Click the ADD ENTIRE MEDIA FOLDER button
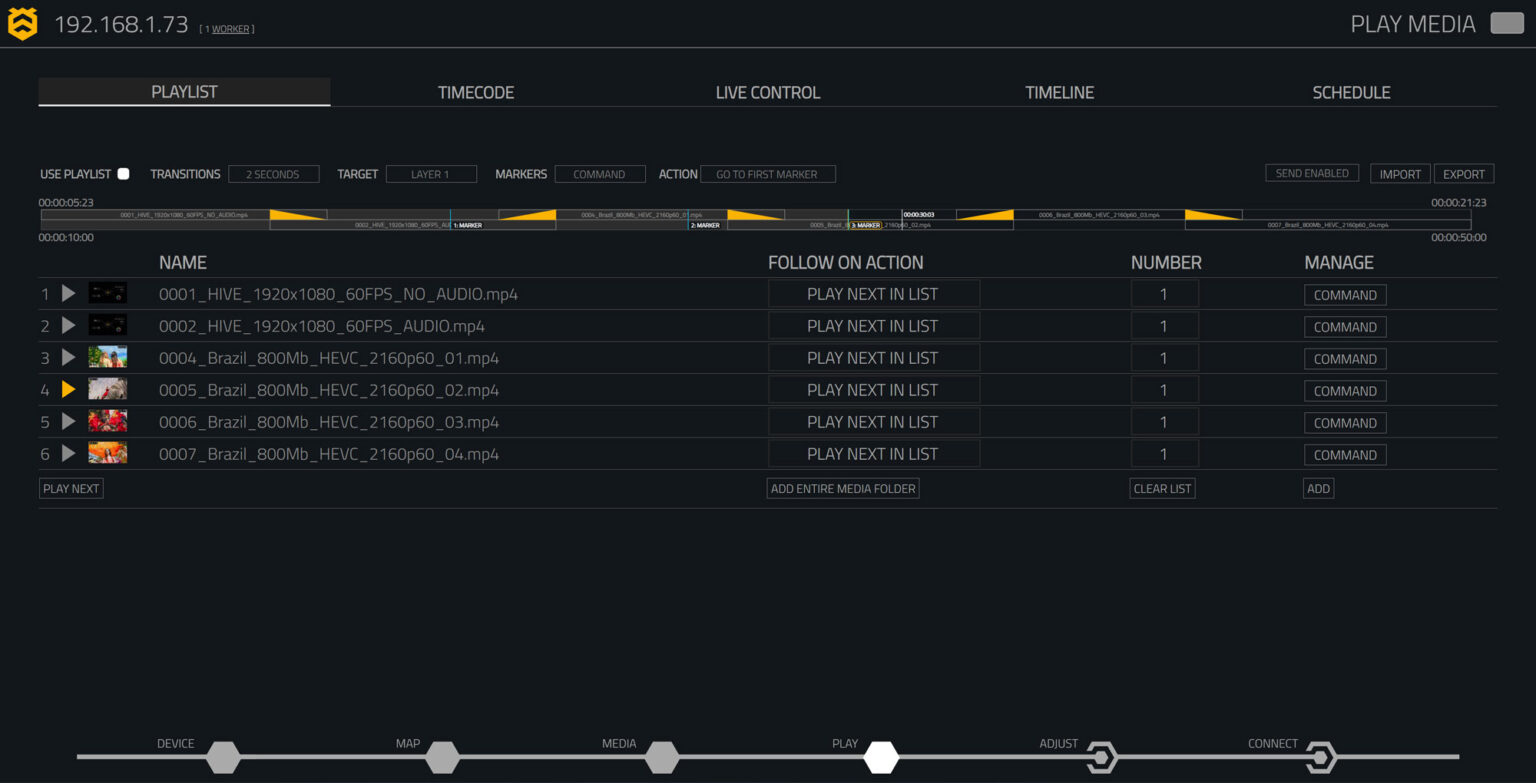Viewport: 1536px width, 783px height. click(843, 488)
